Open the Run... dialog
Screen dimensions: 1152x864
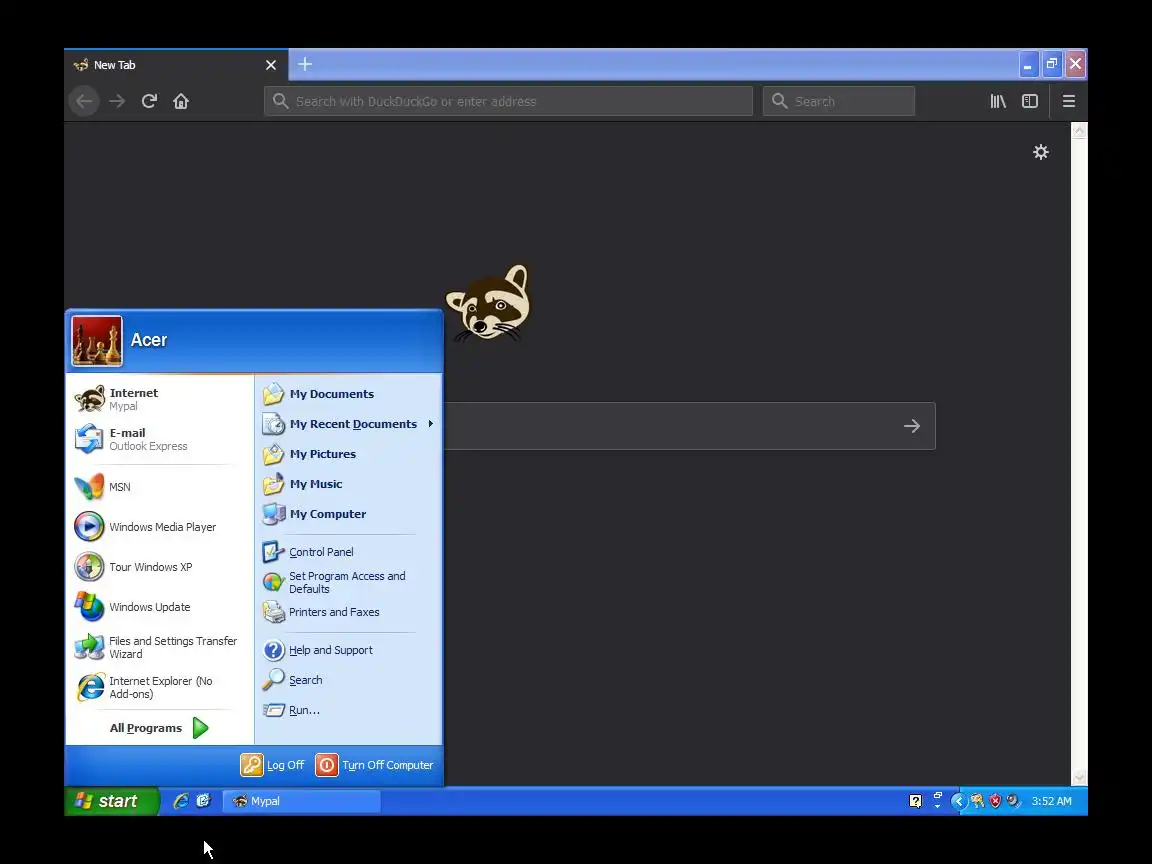348,710
